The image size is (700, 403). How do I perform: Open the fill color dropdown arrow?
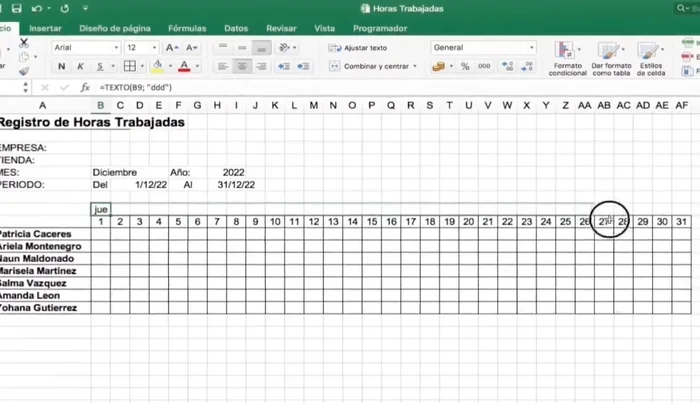170,66
